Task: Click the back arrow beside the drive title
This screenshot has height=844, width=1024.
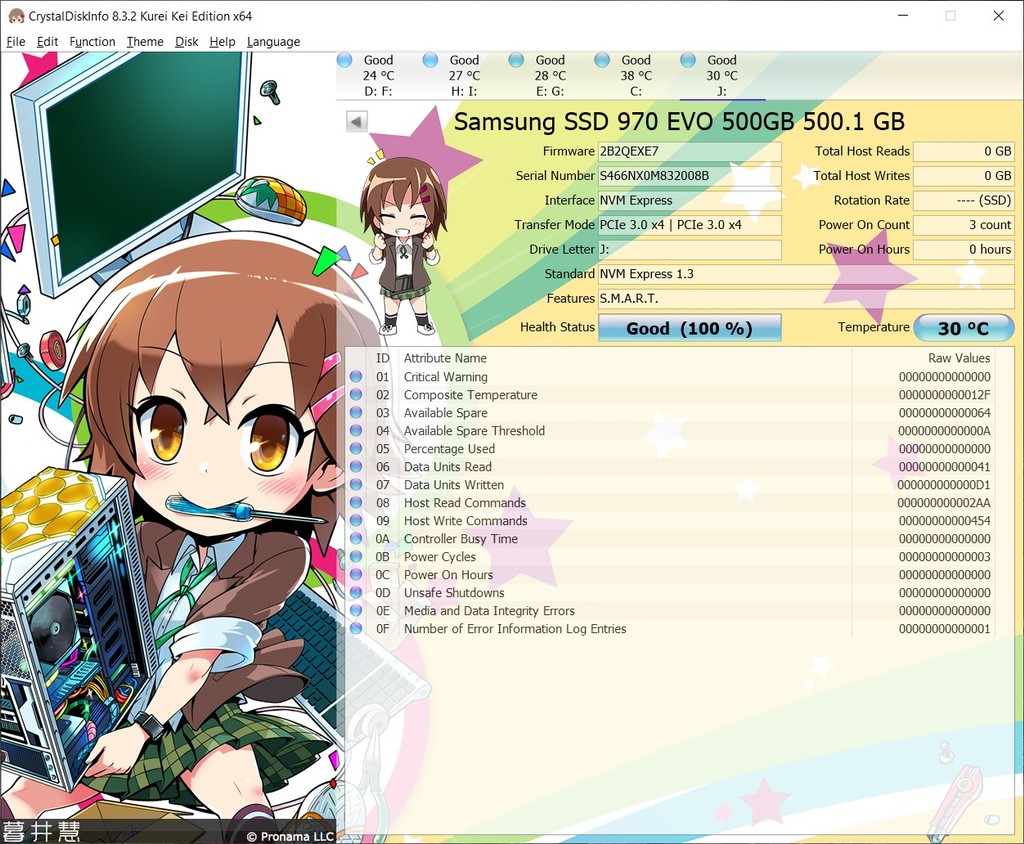Action: click(x=356, y=121)
